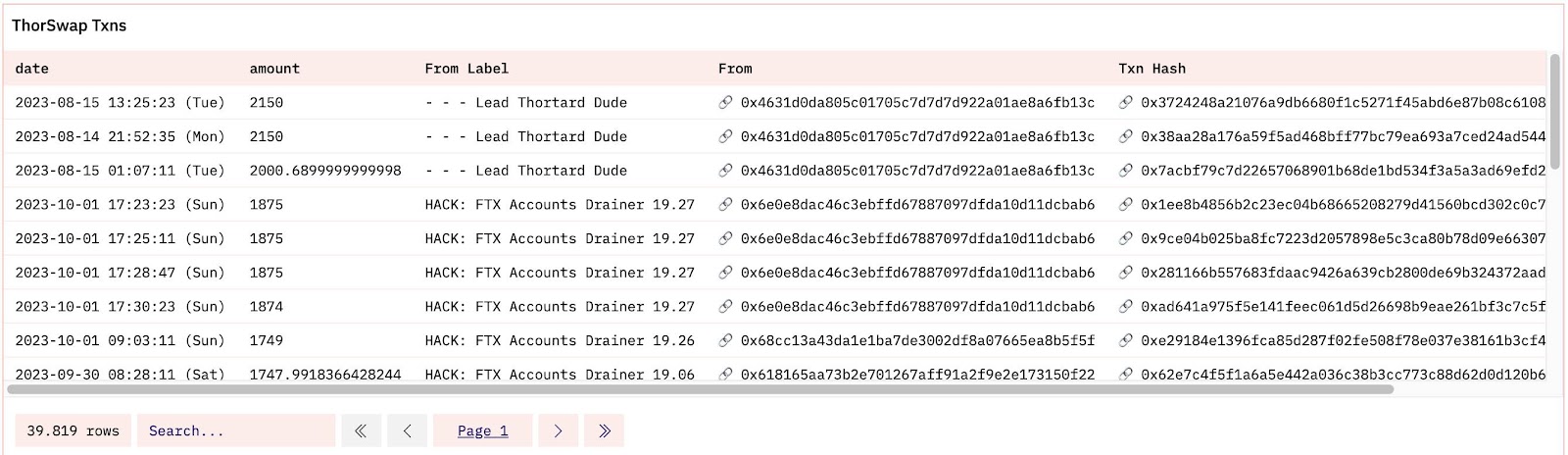This screenshot has height=455, width=1568.
Task: Open link icon beside first 0x4631d0da From address
Action: click(x=725, y=102)
